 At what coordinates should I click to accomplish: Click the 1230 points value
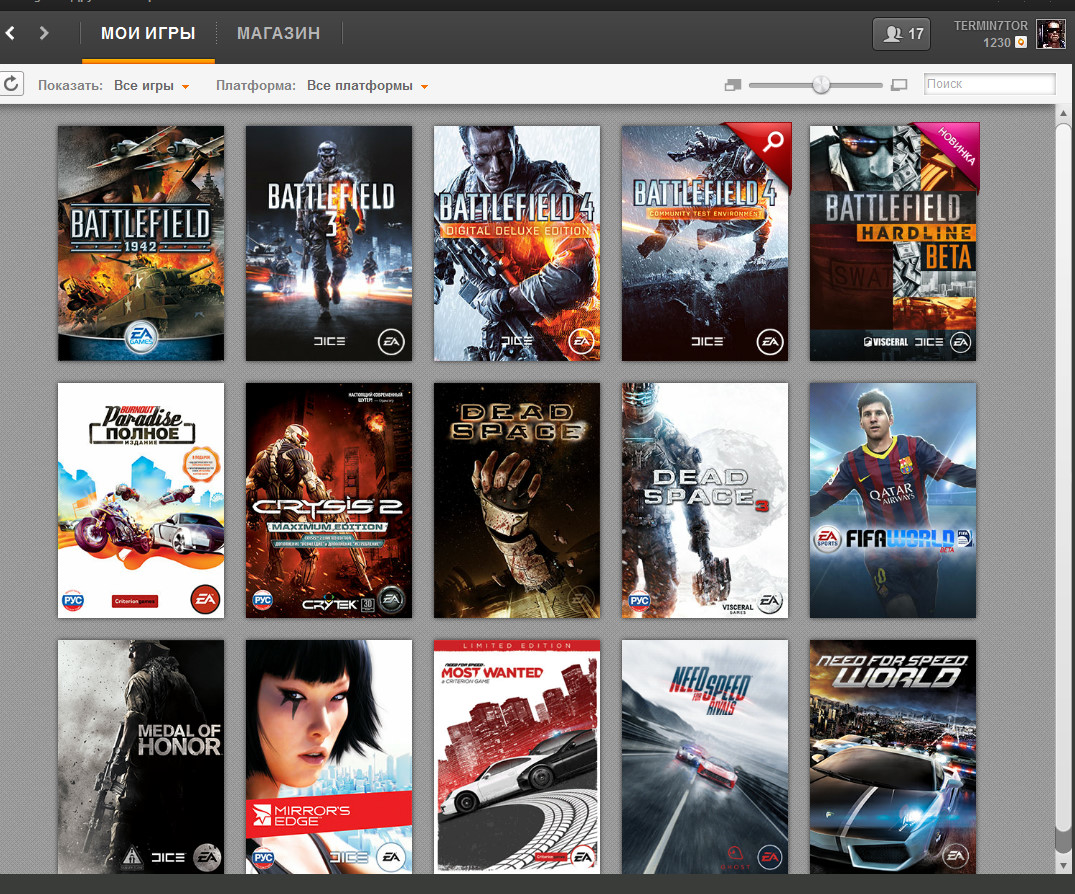click(997, 43)
